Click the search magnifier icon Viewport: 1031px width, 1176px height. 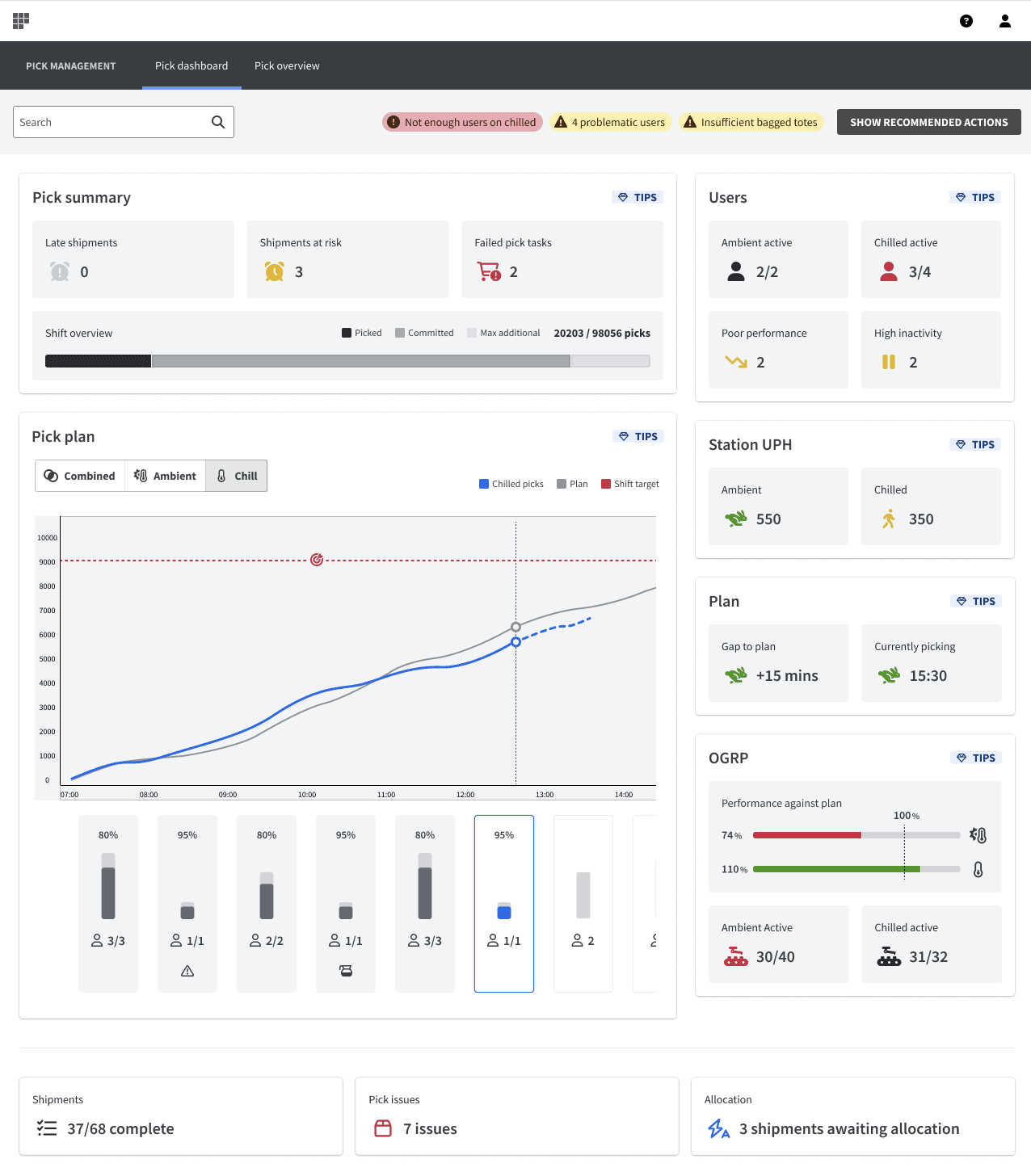tap(218, 122)
